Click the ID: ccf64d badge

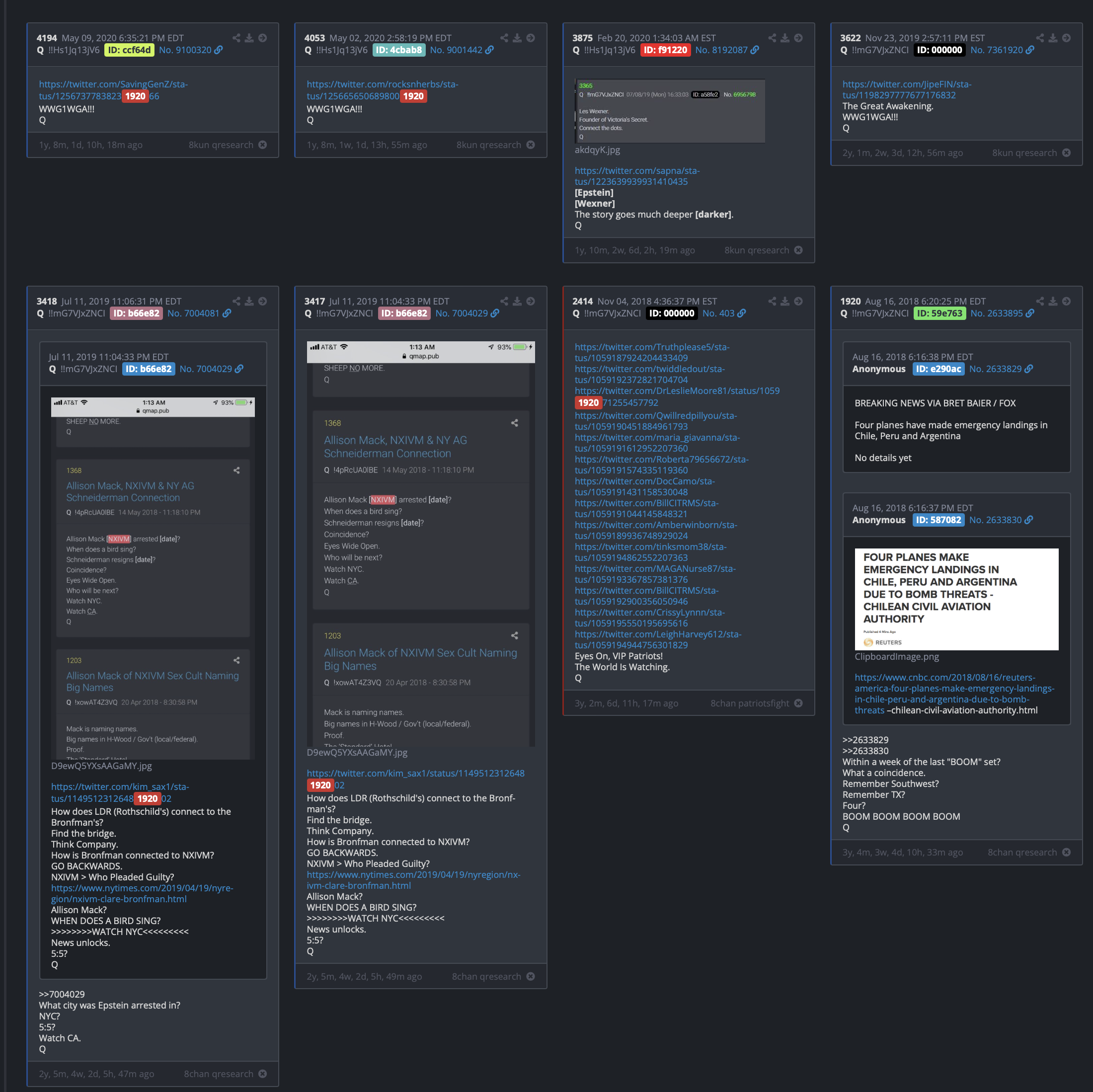130,50
